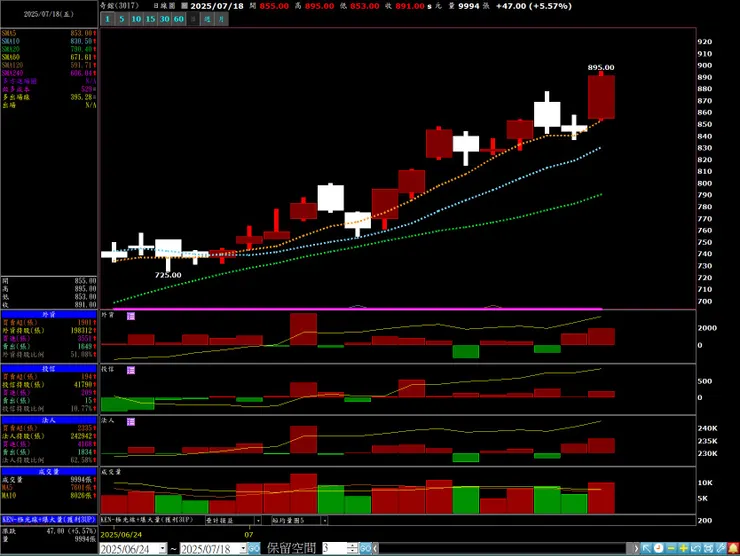740x556 pixels.
Task: Click the date label 2025/07/18(五) at top left
Action: pos(49,14)
